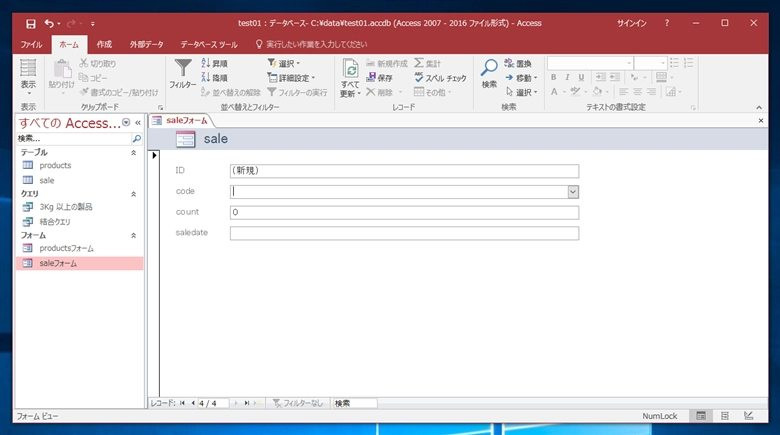Open the Help question mark icon
The width and height of the screenshot is (780, 435).
667,23
